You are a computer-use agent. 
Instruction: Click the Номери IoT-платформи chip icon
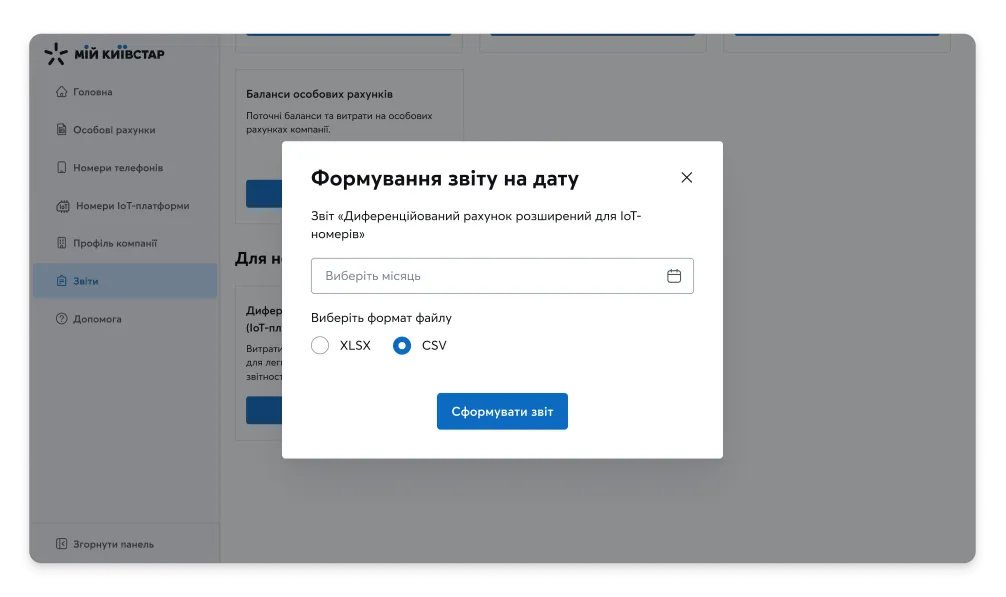click(x=63, y=206)
